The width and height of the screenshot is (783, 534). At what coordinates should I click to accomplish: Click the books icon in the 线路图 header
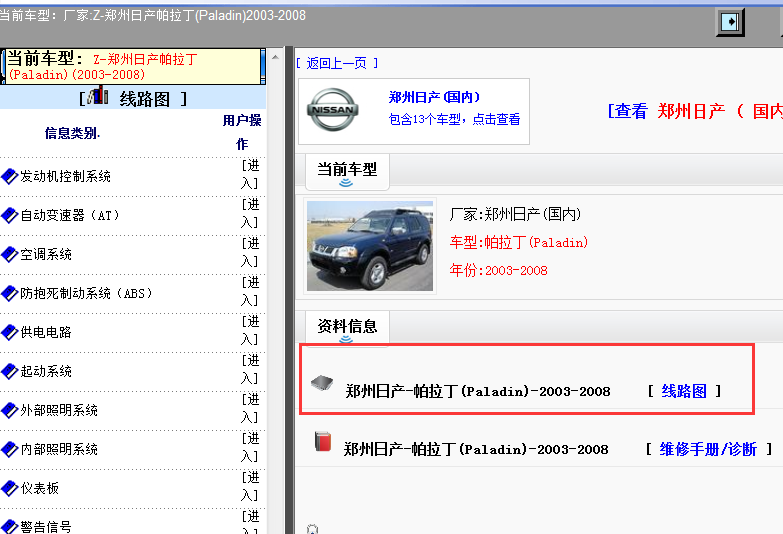tap(98, 95)
